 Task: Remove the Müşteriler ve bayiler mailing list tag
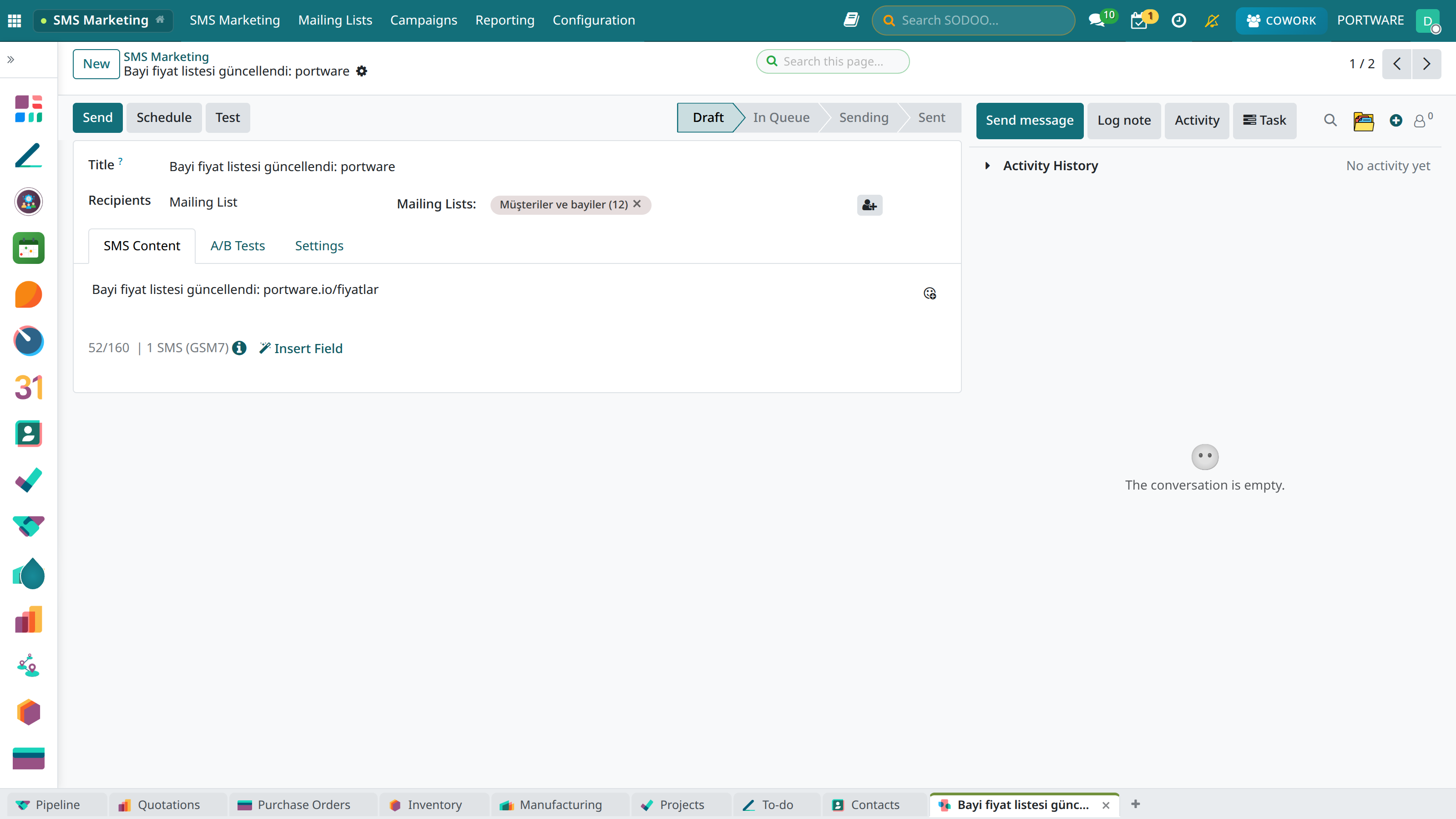637,204
